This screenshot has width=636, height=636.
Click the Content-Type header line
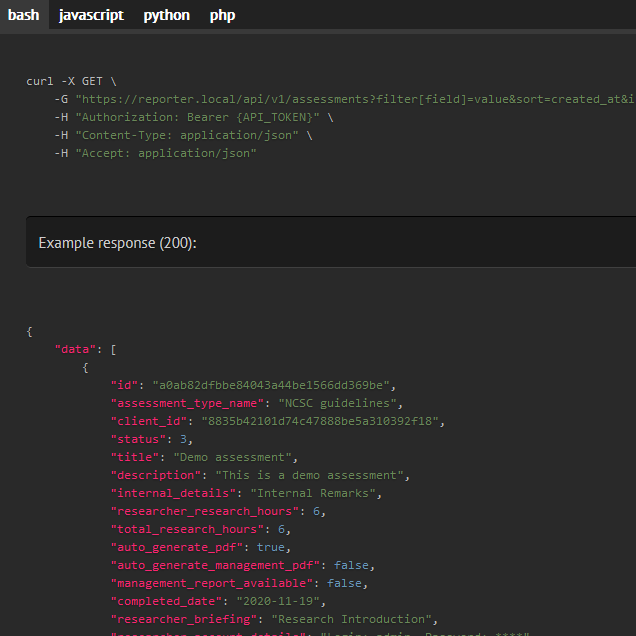183,135
